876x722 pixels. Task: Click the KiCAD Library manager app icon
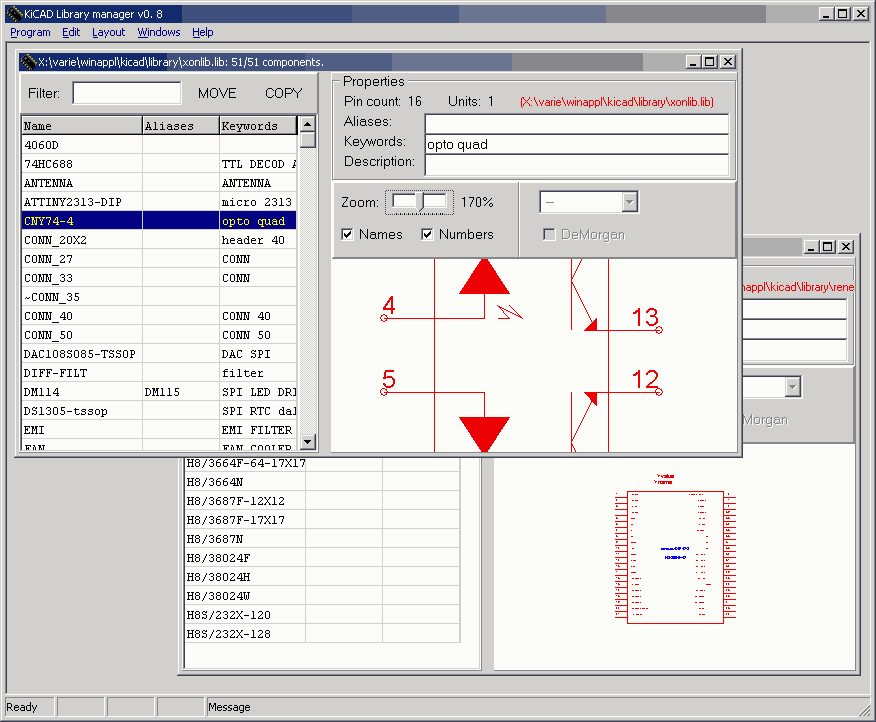pyautogui.click(x=14, y=14)
